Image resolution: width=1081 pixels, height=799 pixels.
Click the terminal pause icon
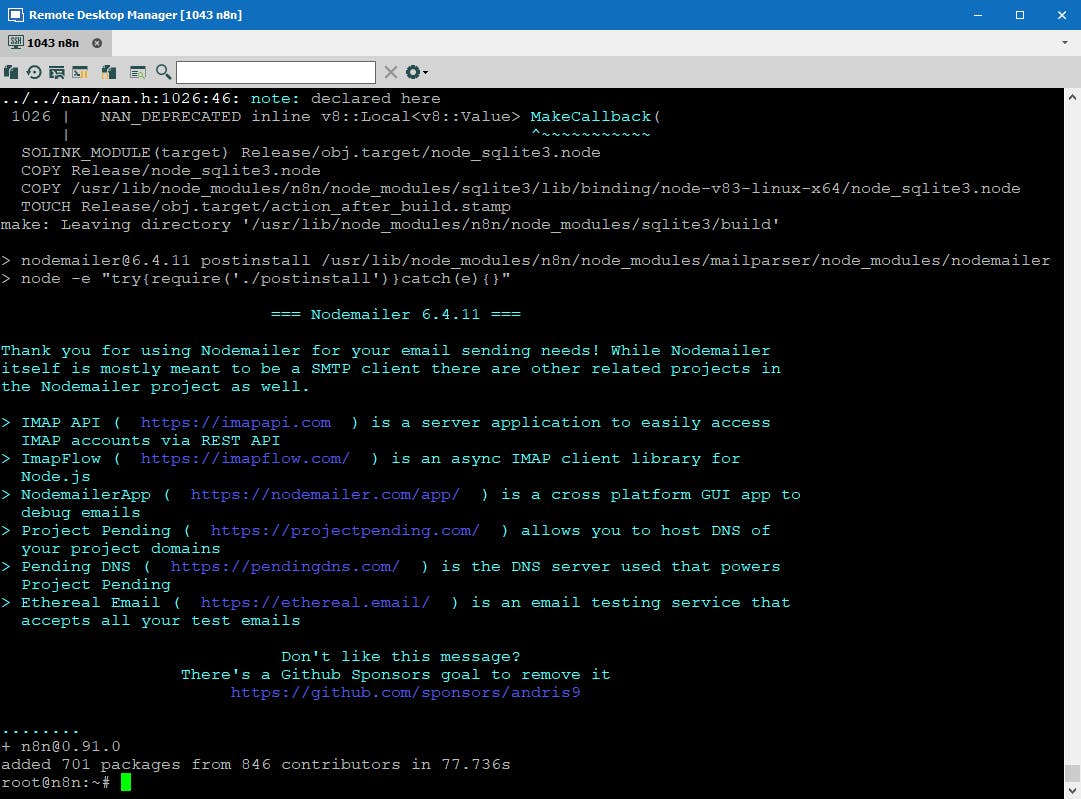pos(80,72)
